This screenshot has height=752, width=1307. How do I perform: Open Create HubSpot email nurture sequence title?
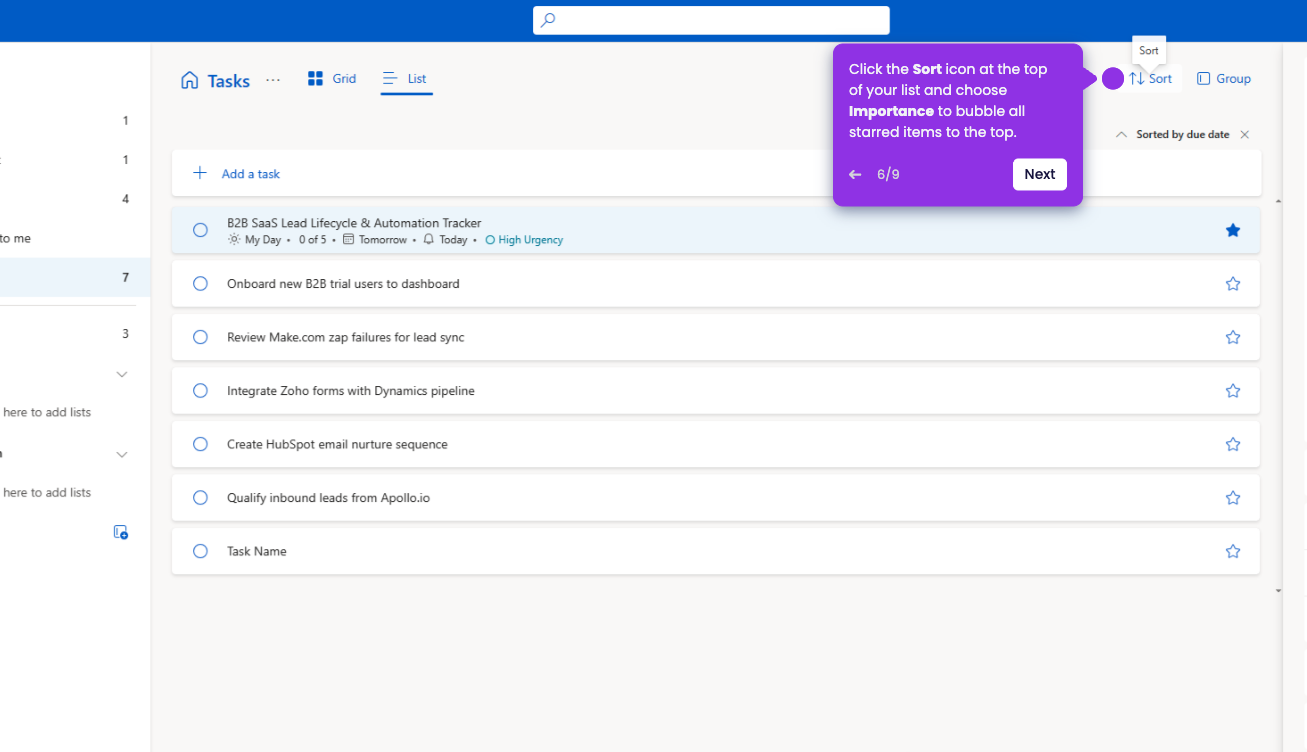337,444
